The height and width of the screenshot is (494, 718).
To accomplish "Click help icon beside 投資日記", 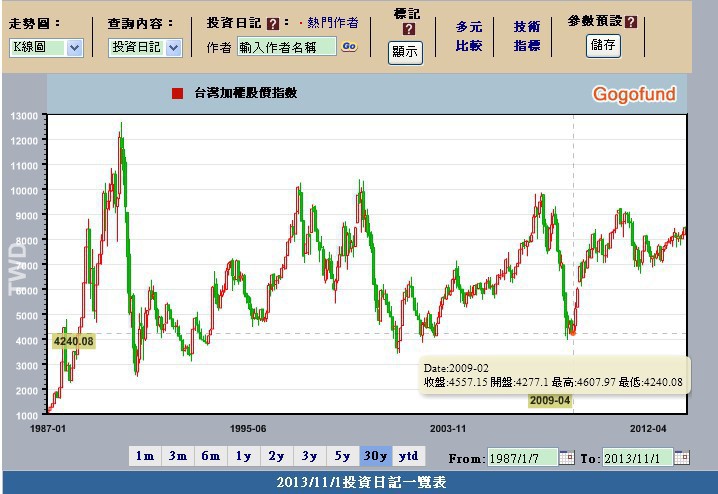I will [x=273, y=24].
